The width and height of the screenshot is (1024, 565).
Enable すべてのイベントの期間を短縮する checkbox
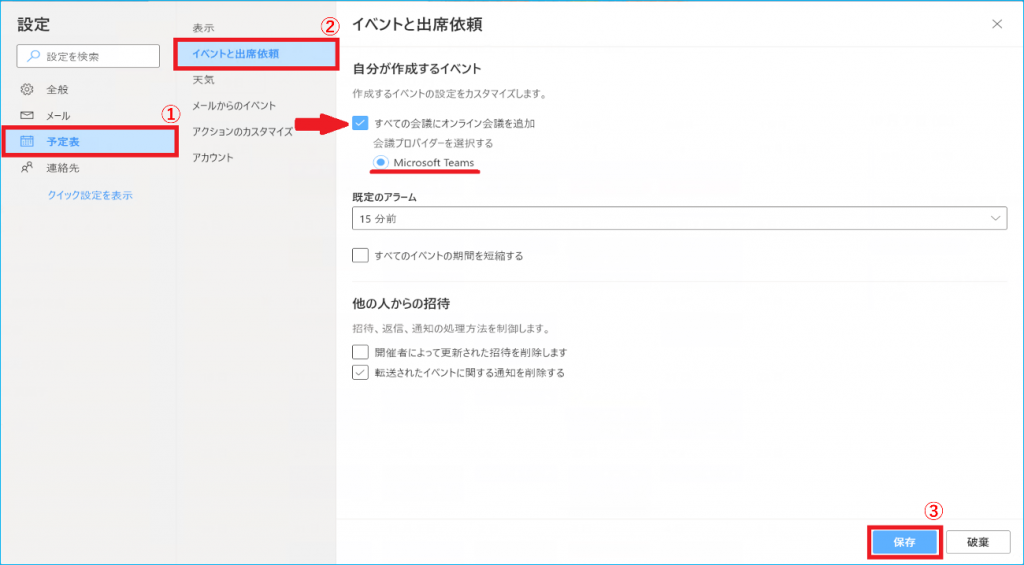click(361, 255)
